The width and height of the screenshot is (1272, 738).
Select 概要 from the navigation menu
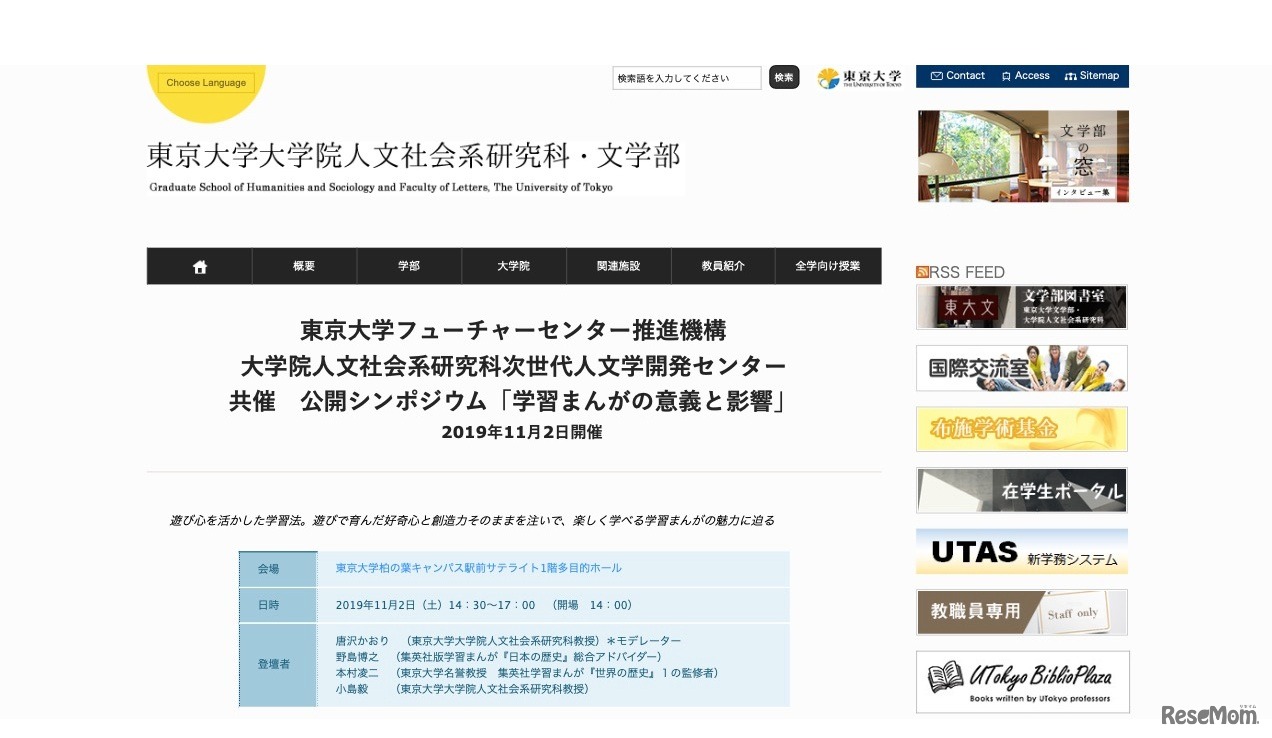(303, 265)
